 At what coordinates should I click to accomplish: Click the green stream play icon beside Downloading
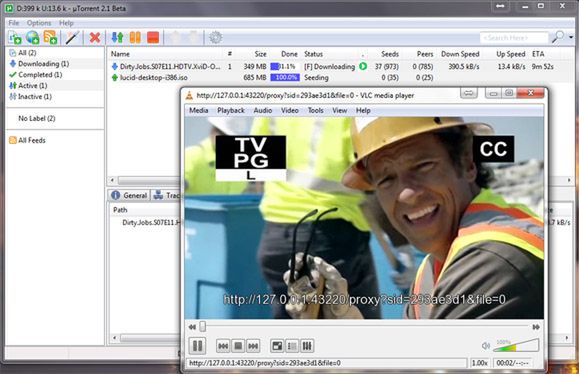pos(363,66)
